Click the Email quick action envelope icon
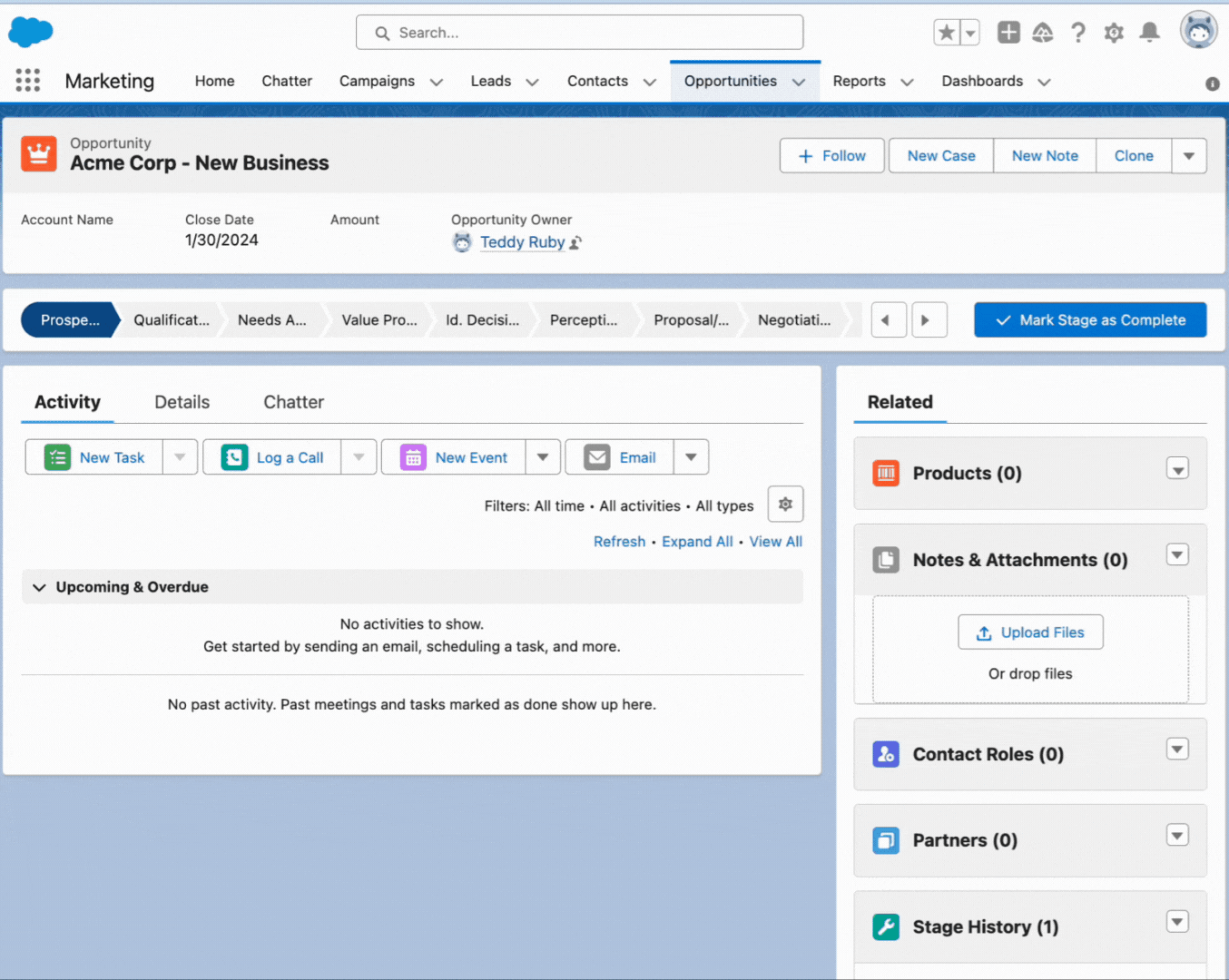The width and height of the screenshot is (1229, 980). 595,456
